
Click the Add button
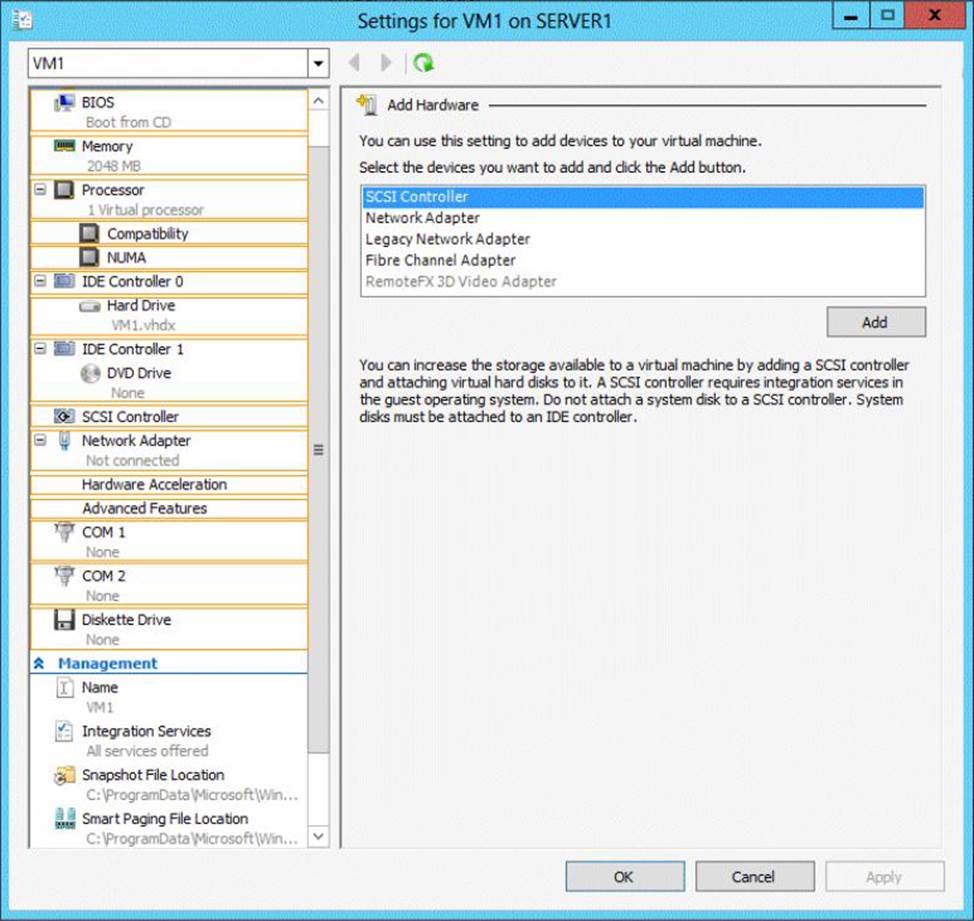pyautogui.click(x=875, y=322)
